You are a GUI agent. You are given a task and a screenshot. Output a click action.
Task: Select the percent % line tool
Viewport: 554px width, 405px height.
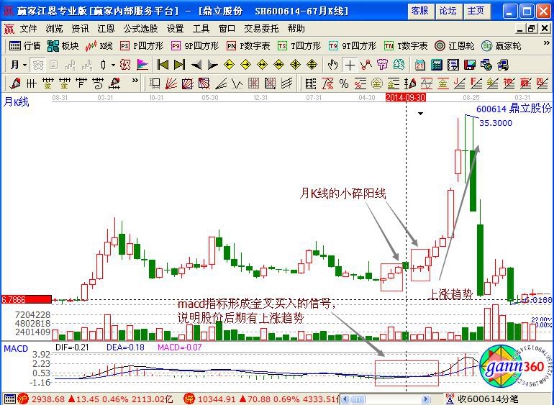click(x=343, y=84)
